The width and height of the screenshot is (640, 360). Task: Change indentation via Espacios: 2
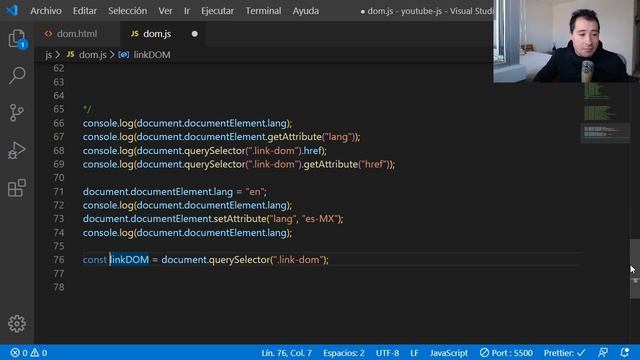(344, 353)
